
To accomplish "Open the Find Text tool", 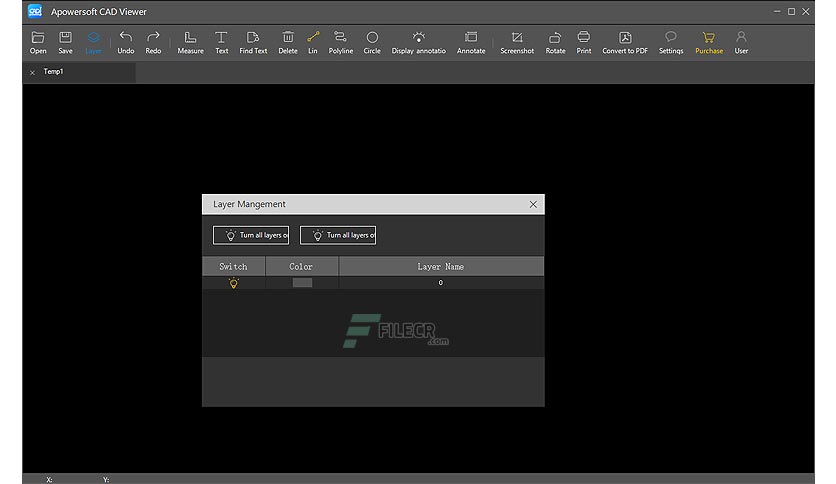I will (253, 42).
